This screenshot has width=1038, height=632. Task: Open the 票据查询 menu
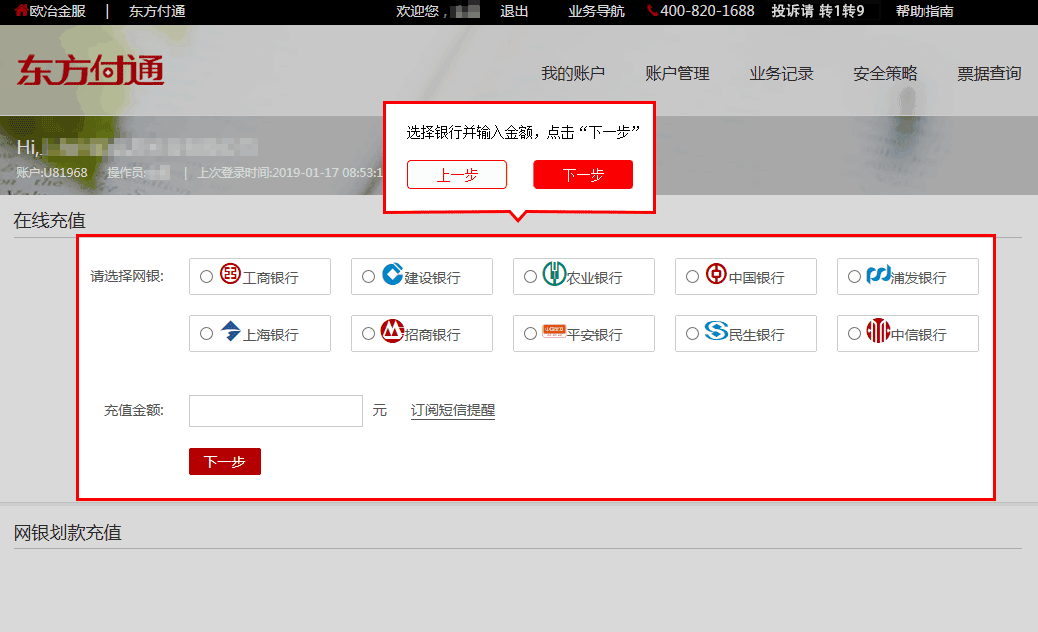coord(989,73)
